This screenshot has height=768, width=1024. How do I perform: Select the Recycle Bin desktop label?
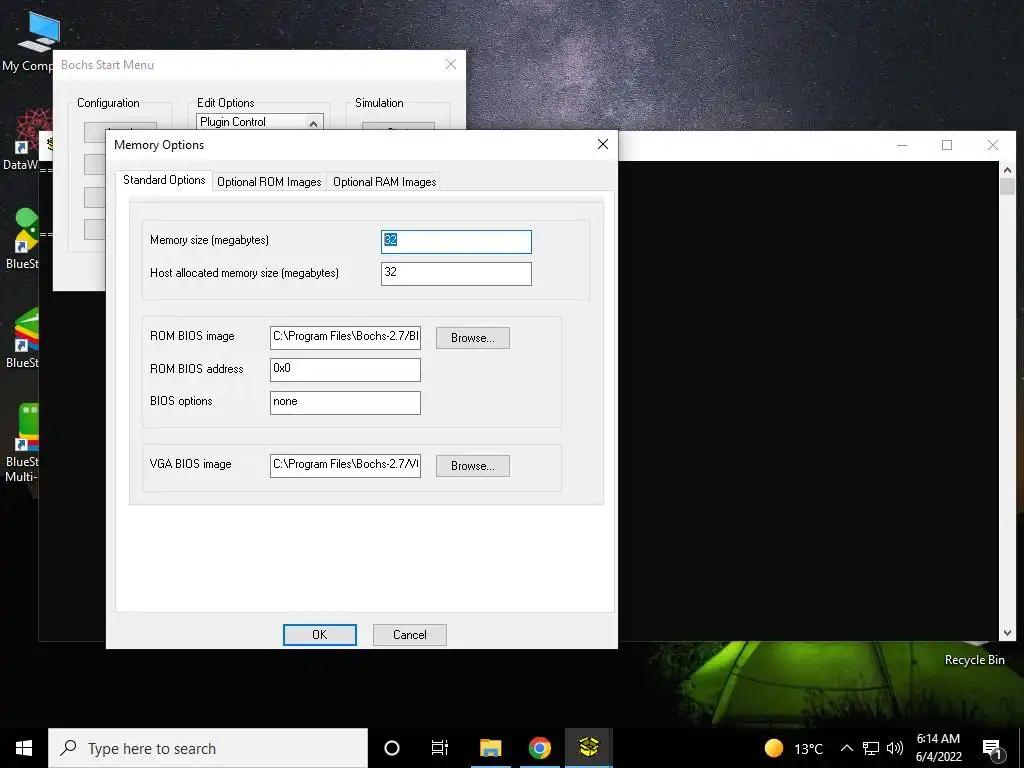tap(974, 660)
